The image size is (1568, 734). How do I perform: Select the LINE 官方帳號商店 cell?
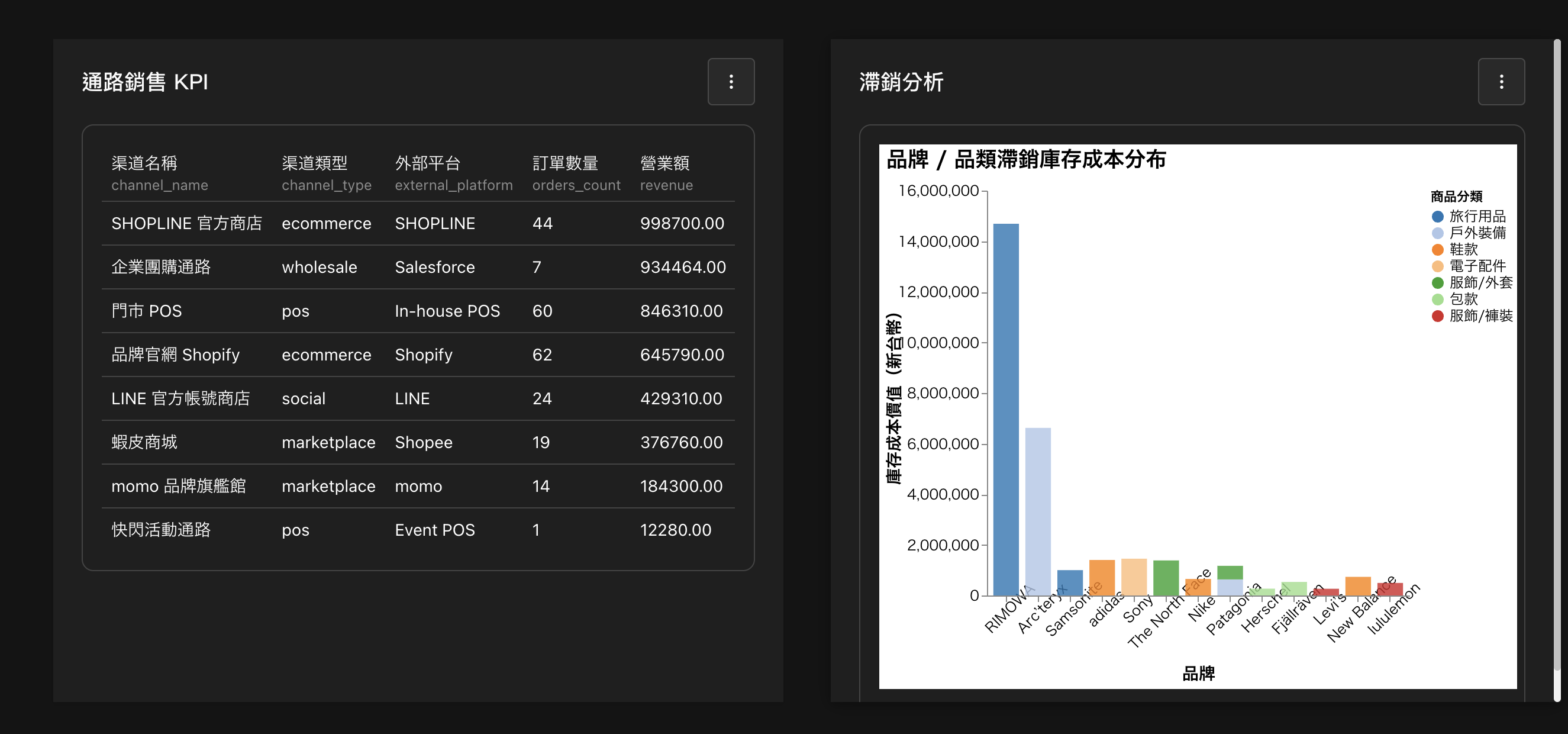pos(180,398)
